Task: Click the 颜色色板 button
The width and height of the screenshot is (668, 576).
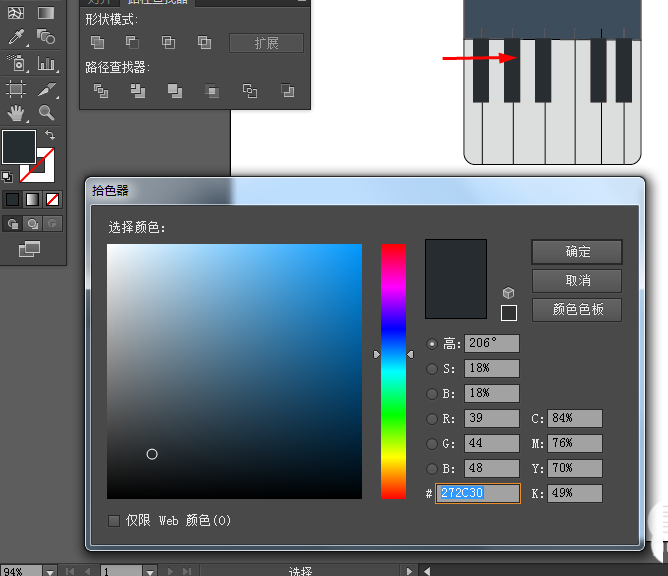Action: pyautogui.click(x=576, y=310)
